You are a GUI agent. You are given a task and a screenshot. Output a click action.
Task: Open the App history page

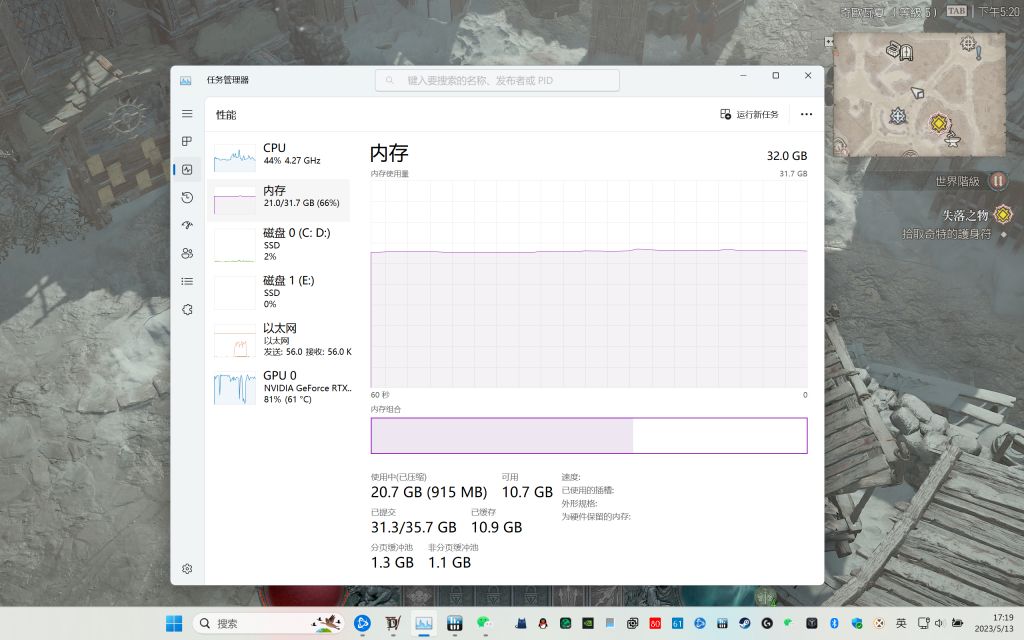186,197
